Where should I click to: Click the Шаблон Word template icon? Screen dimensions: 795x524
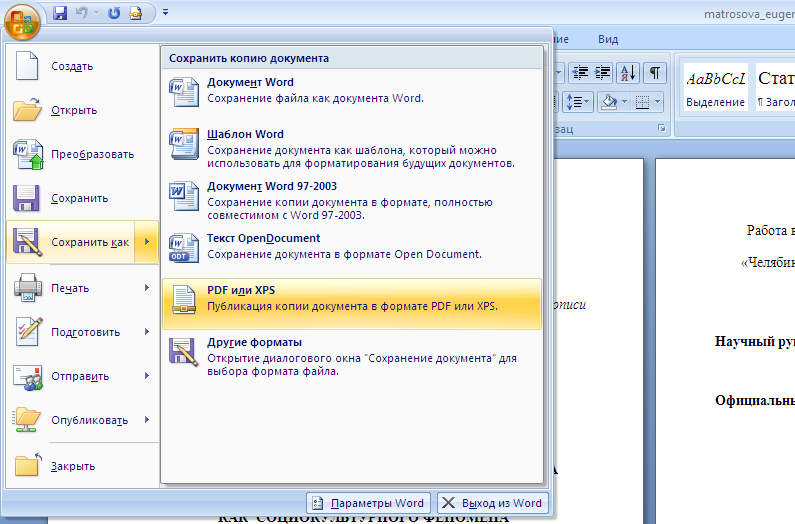point(184,144)
